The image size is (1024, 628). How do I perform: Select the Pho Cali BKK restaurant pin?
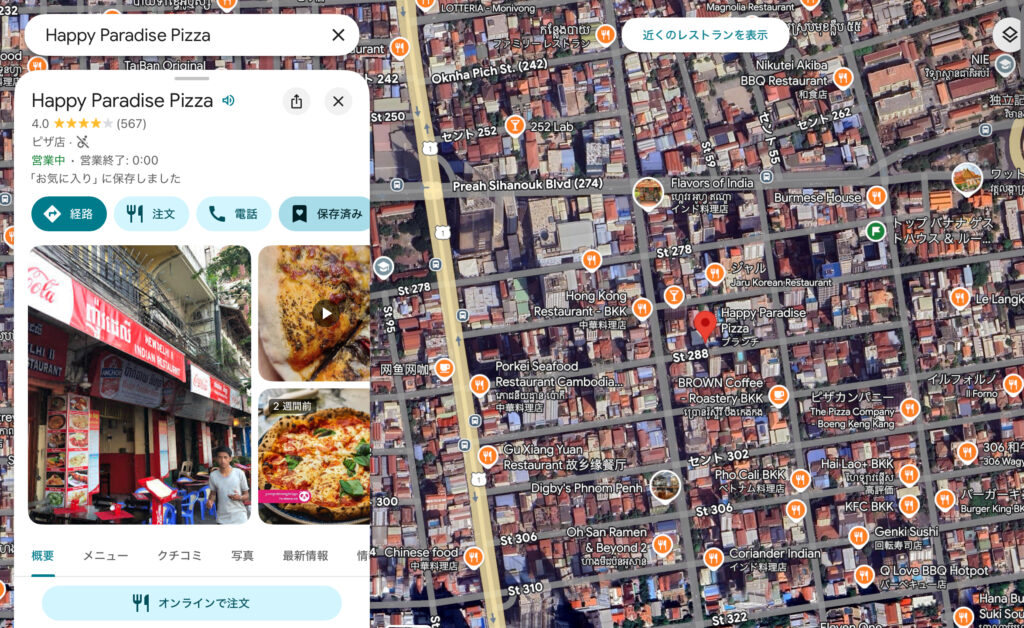pos(800,480)
